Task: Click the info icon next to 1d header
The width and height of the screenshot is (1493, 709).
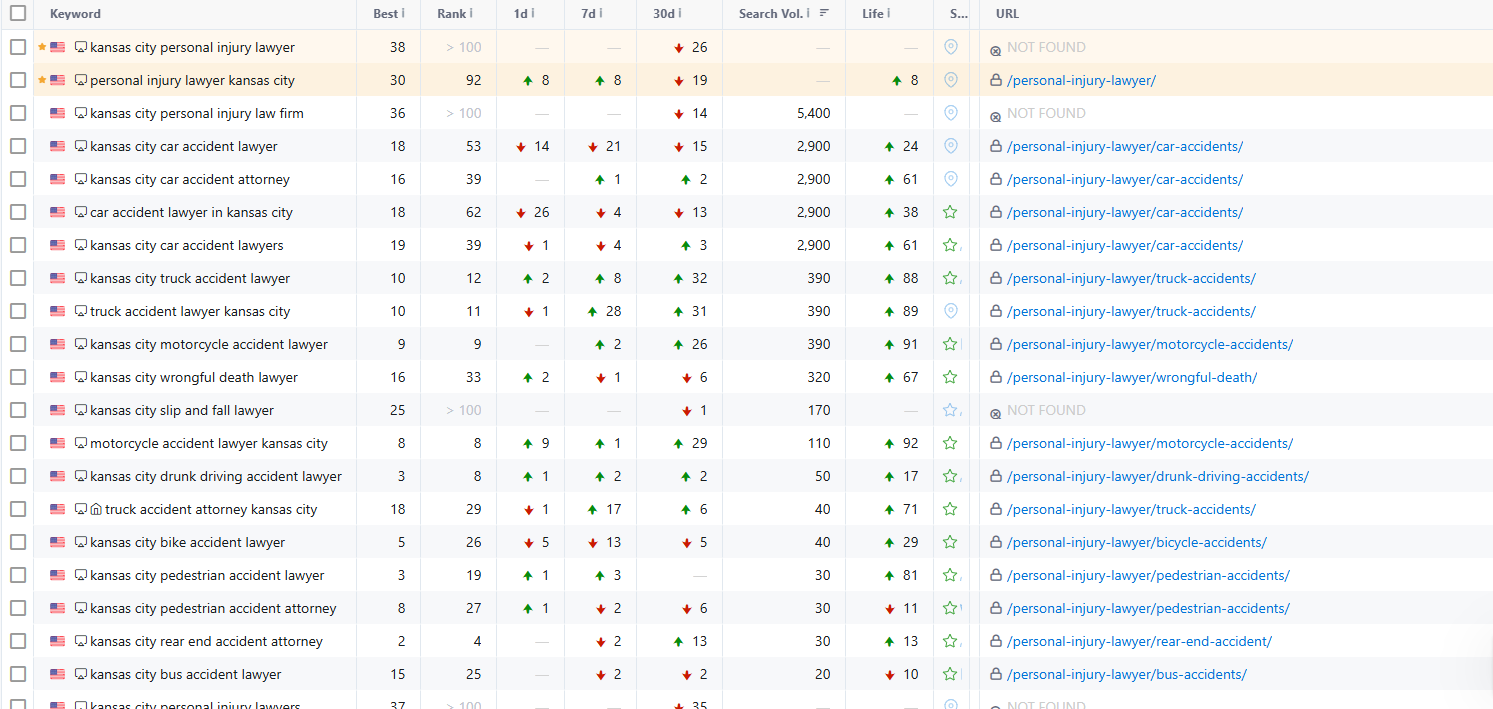Action: [x=532, y=13]
